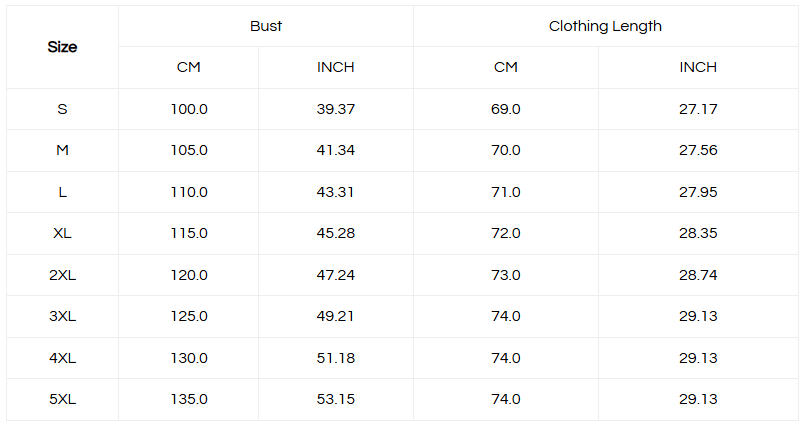This screenshot has width=803, height=427.
Task: Click the bust inch value 45.28
Action: click(336, 233)
